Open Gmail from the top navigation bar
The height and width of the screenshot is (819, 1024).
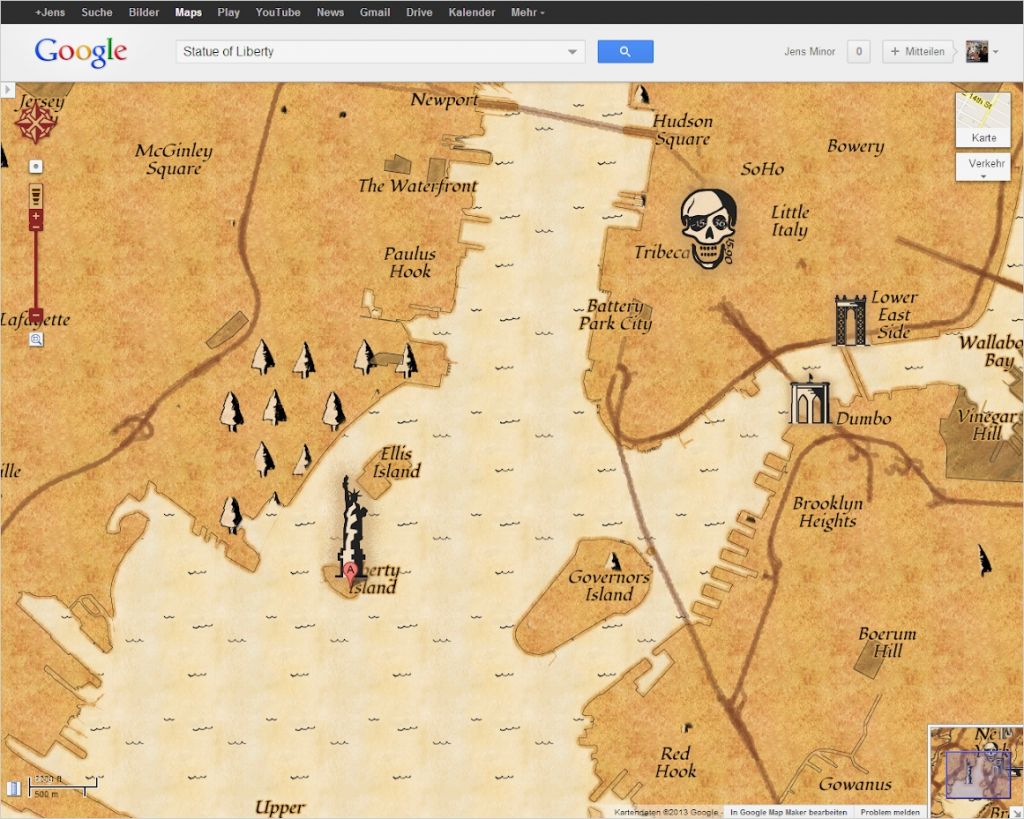coord(375,12)
